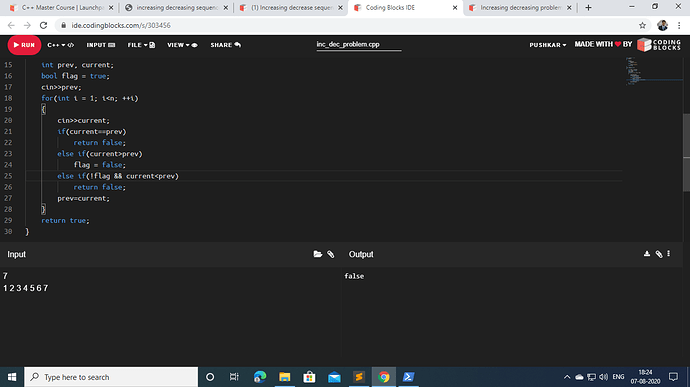Open input file via folder icon
Screen dimensions: 690x387
coord(317,254)
